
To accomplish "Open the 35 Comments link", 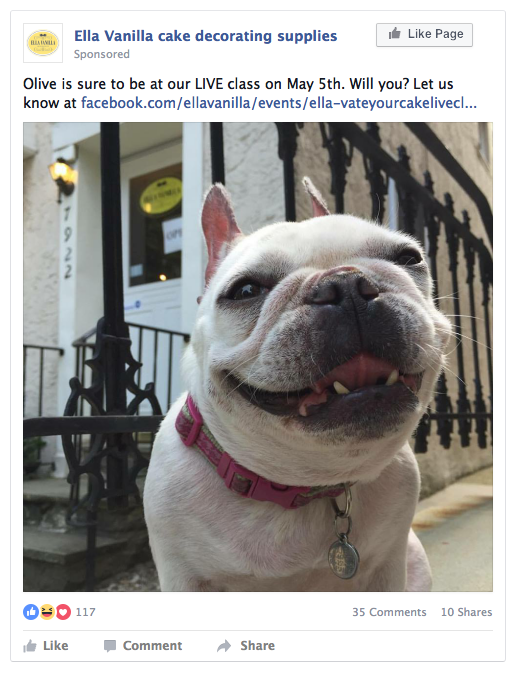I will [x=389, y=612].
